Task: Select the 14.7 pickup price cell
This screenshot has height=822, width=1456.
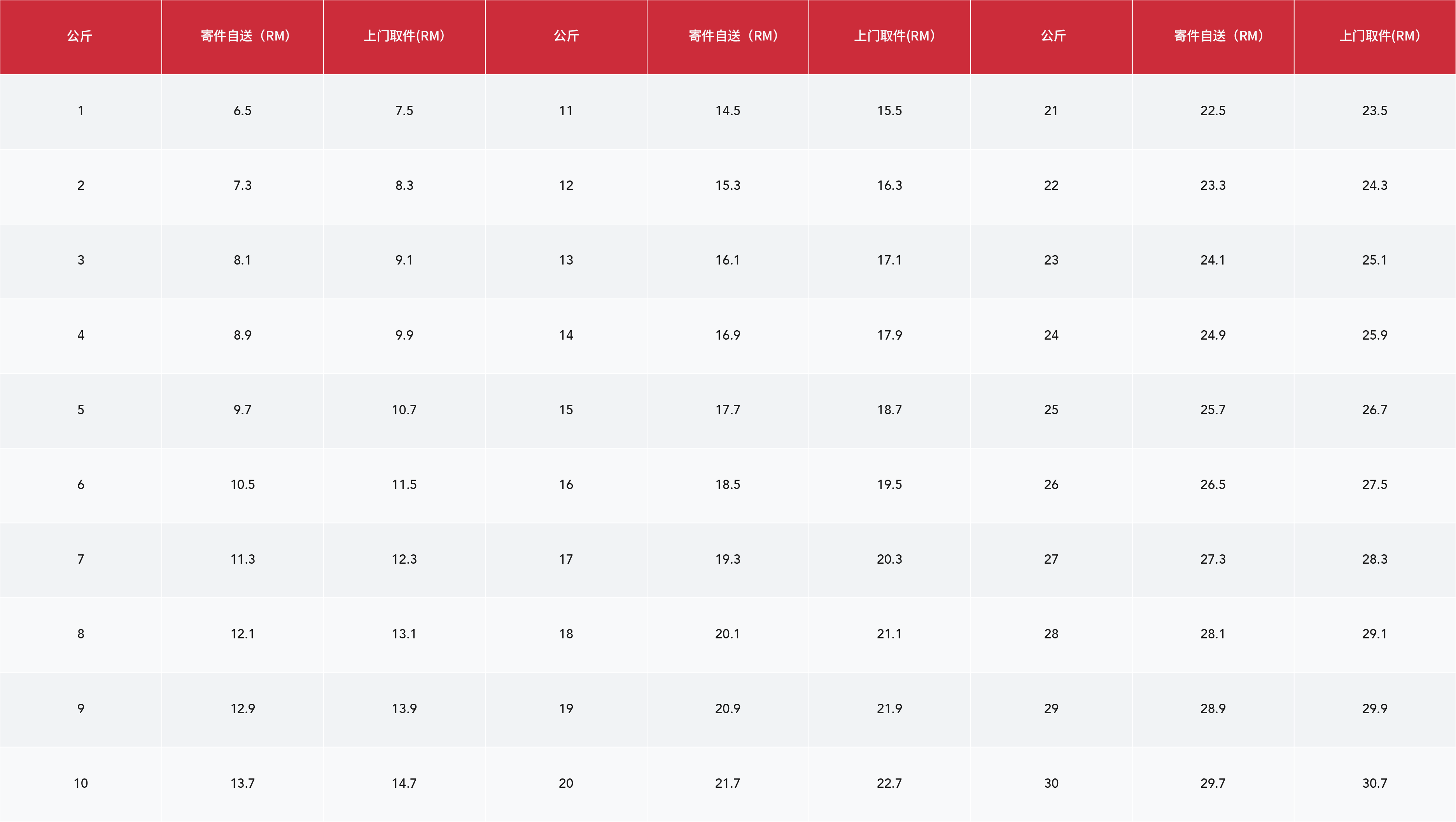Action: click(404, 783)
